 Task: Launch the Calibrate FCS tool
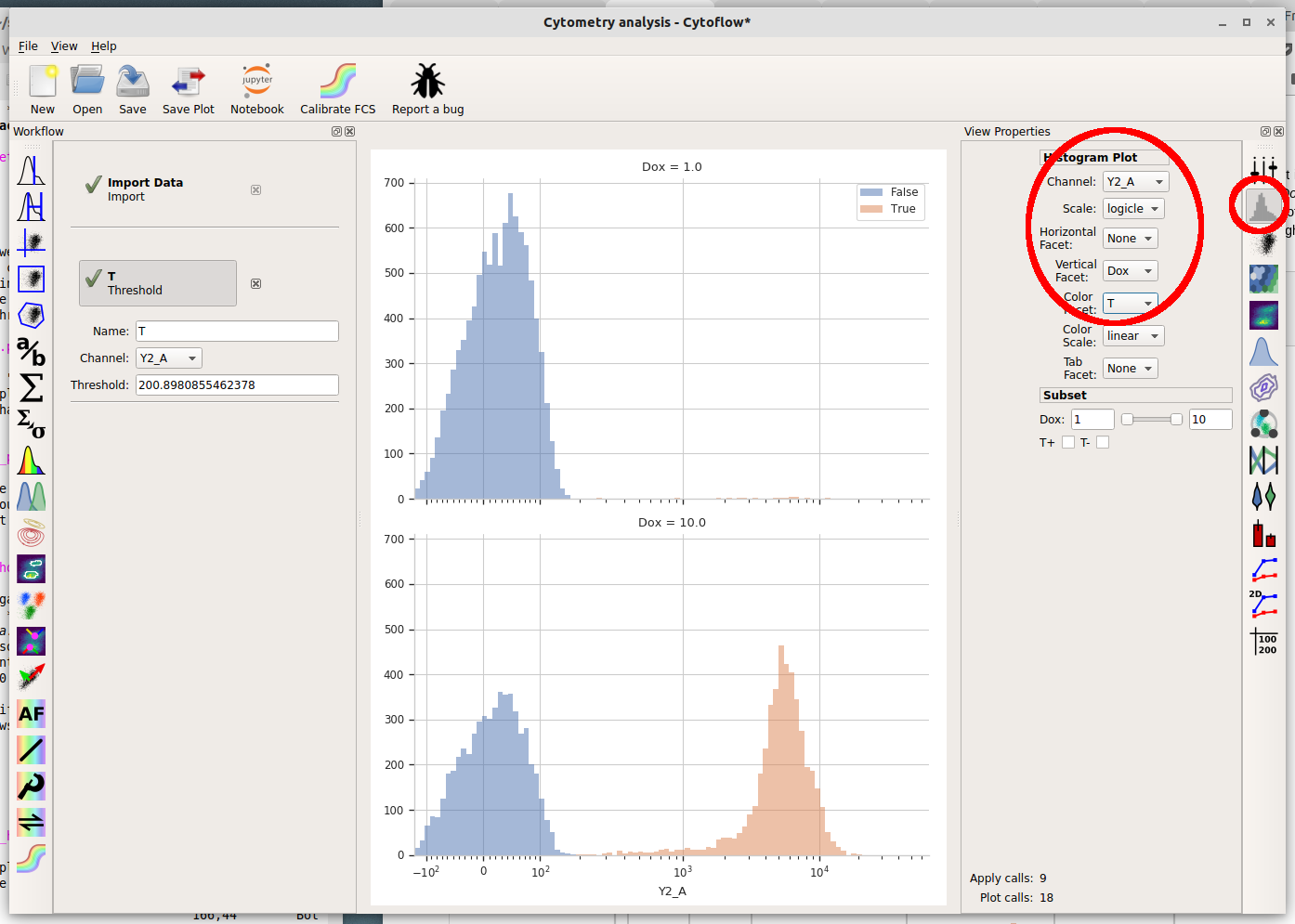(338, 82)
